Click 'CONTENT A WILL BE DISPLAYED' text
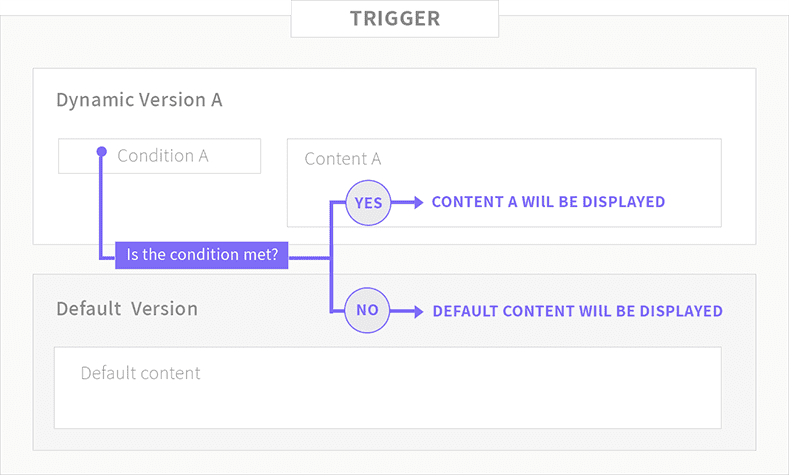This screenshot has width=789, height=475. point(548,202)
